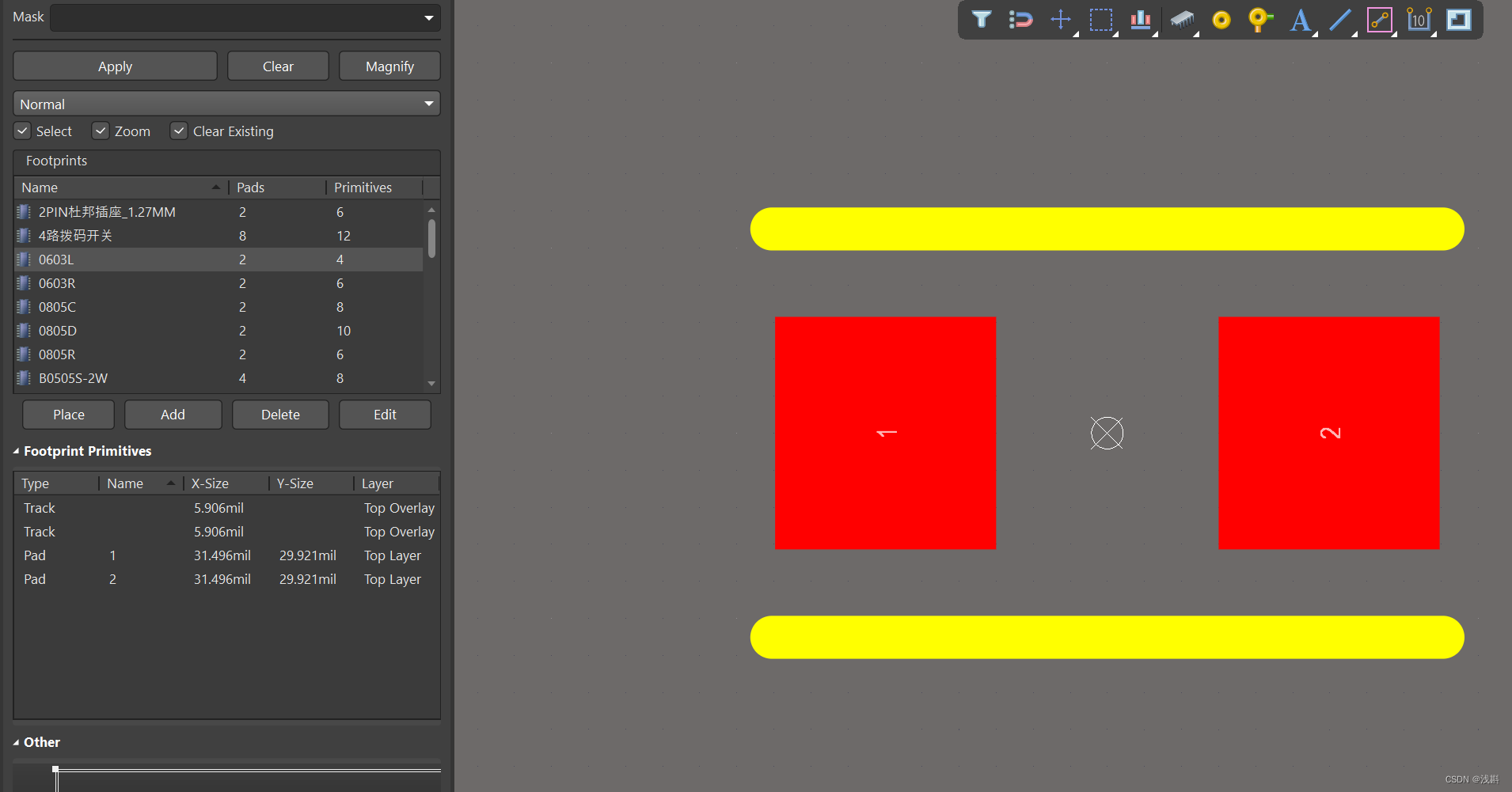Select the Pad 1 primitive row
Screen dimensions: 1512x792
point(226,555)
